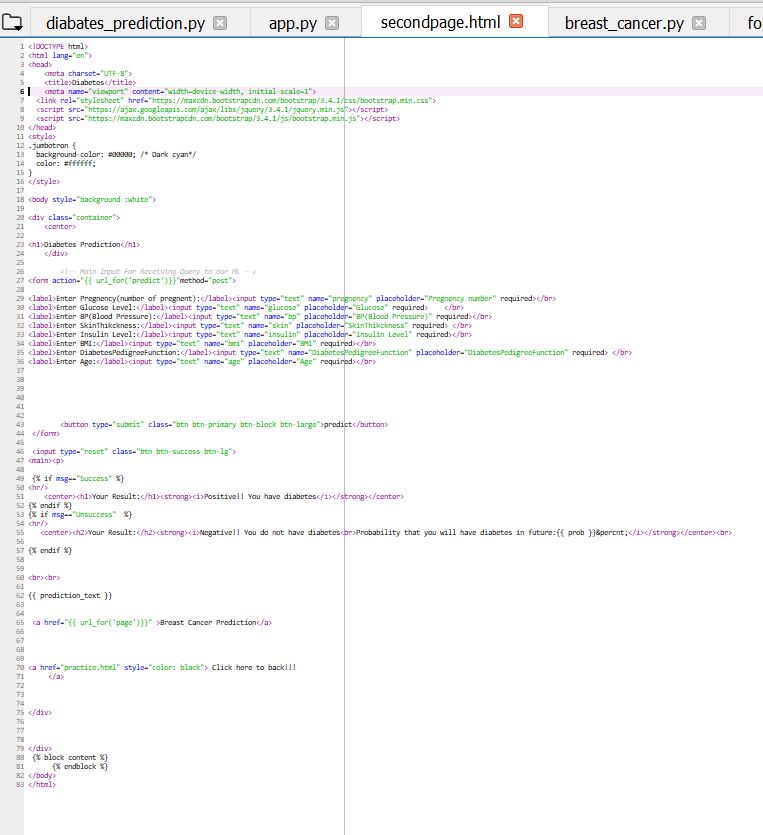This screenshot has height=835, width=763.
Task: Click the button type="submit" predict line
Action: pos(224,424)
